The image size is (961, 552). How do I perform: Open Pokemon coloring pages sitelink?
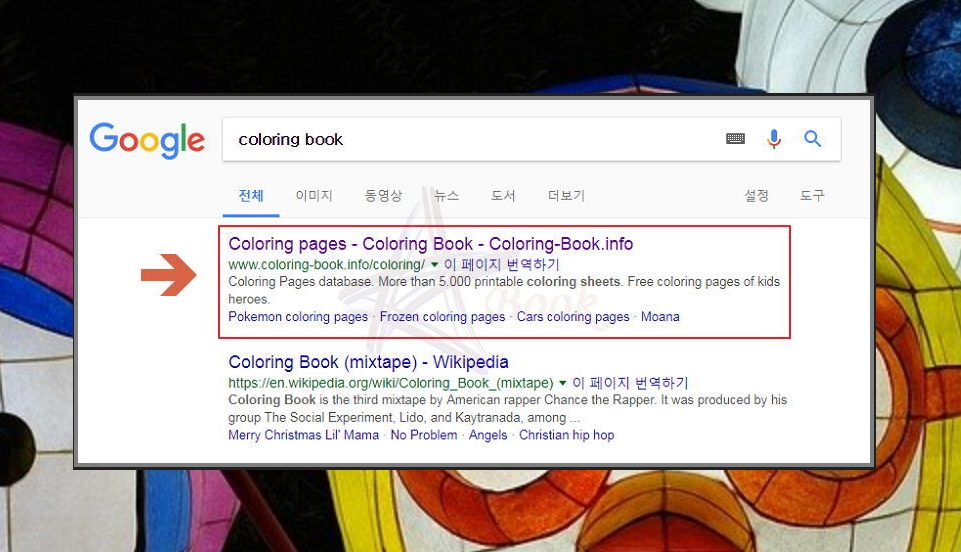tap(298, 317)
